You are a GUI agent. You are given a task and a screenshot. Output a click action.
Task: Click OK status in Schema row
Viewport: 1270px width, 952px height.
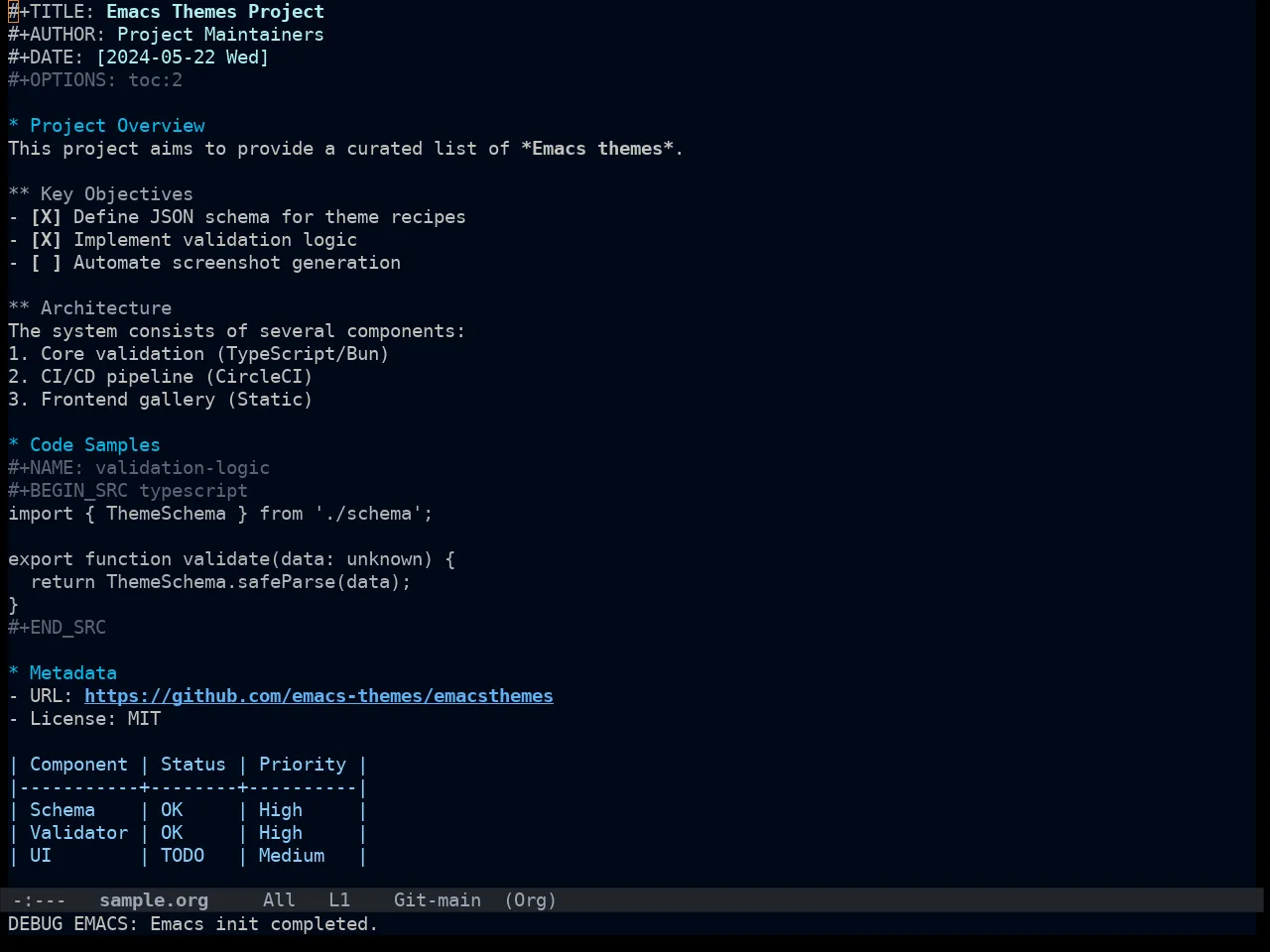coord(172,810)
